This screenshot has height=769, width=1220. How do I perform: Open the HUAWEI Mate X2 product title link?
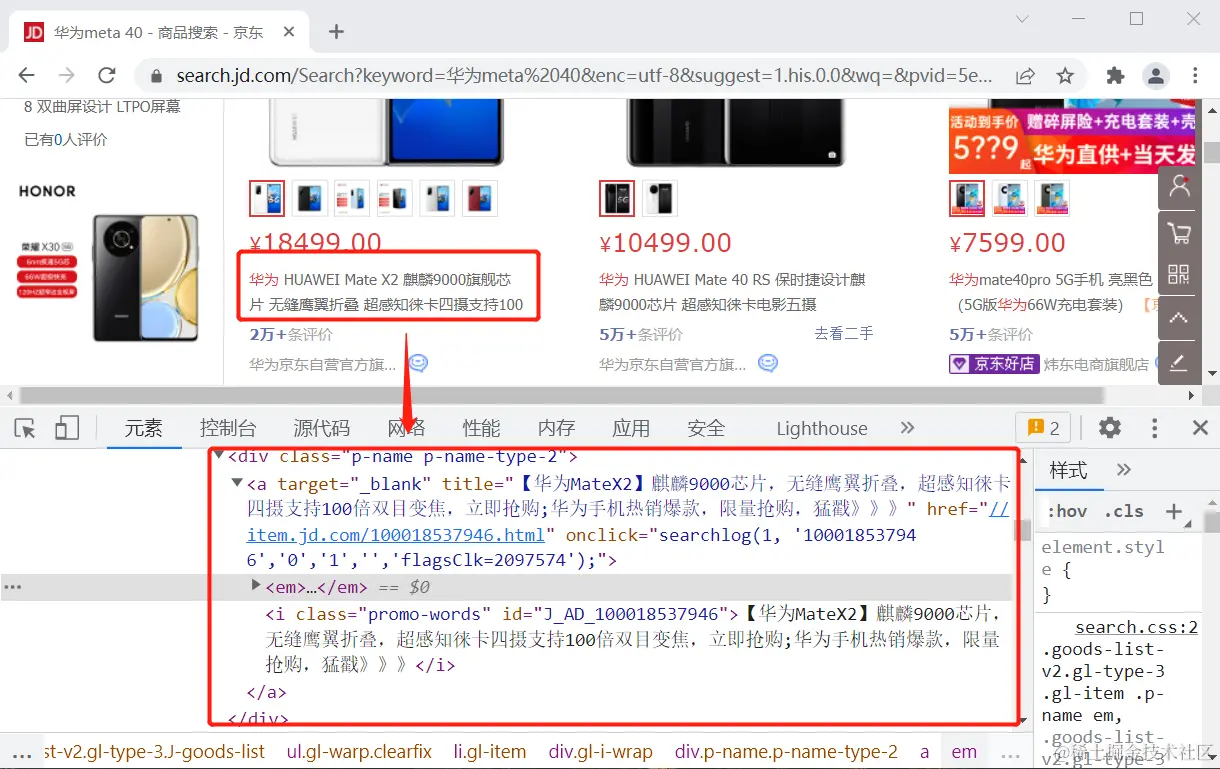[386, 292]
